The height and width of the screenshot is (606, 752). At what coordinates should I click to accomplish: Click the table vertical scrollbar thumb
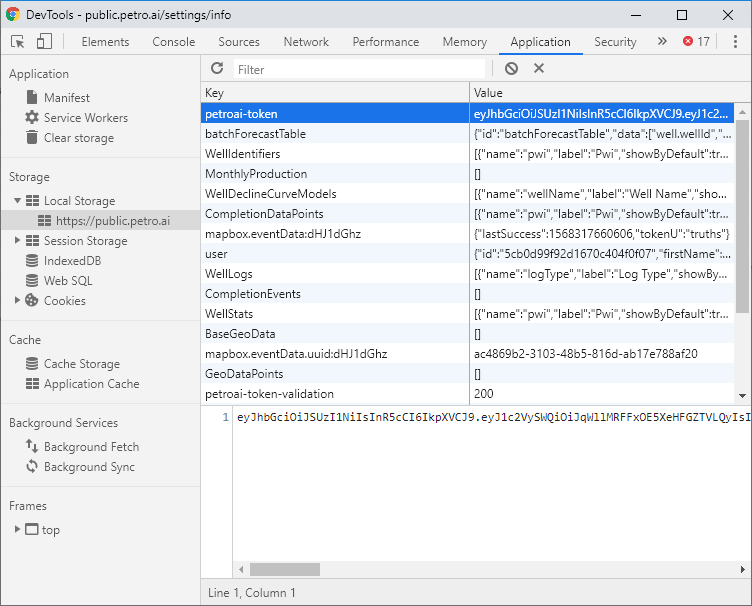pyautogui.click(x=742, y=216)
